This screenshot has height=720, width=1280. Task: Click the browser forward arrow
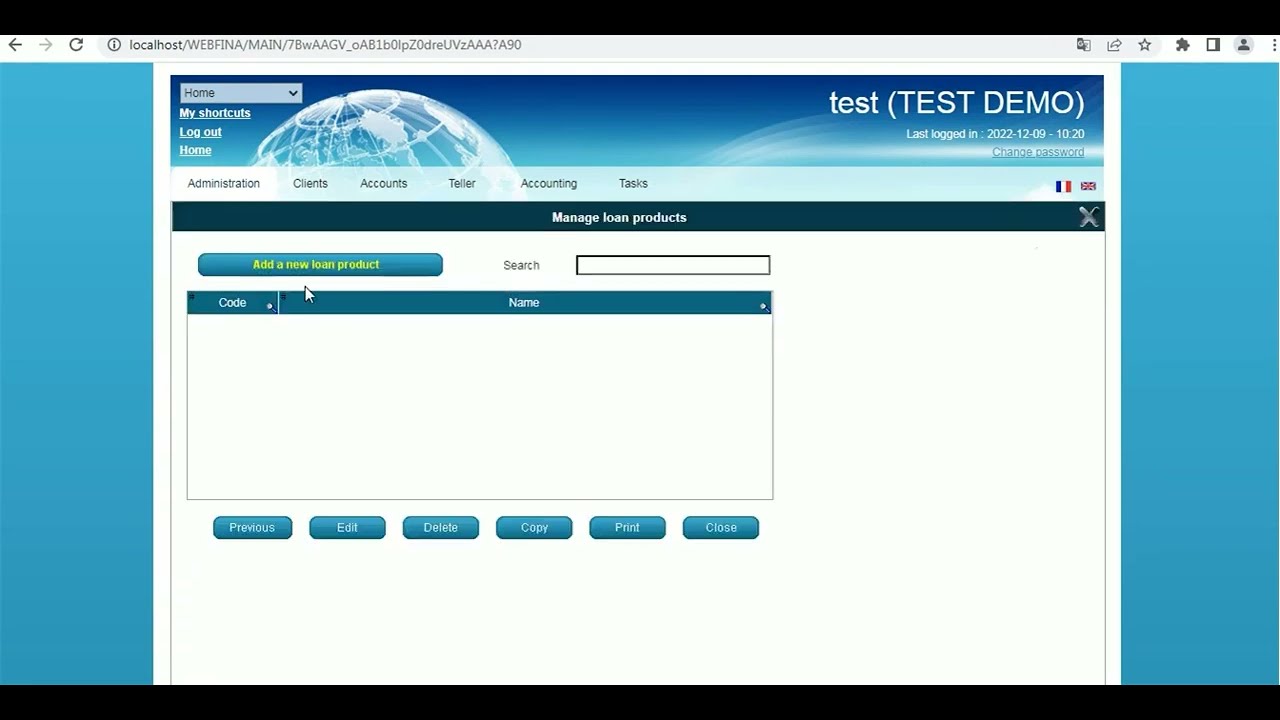tap(45, 45)
